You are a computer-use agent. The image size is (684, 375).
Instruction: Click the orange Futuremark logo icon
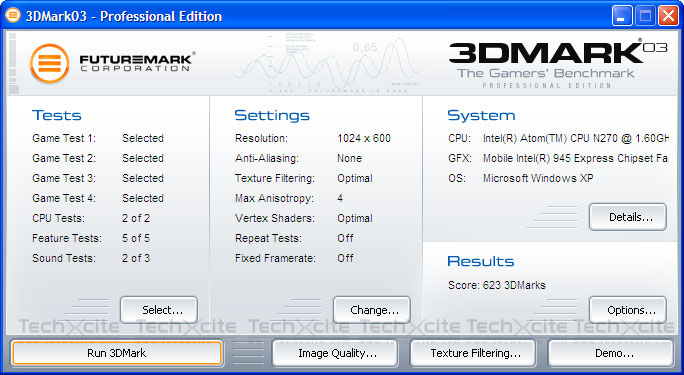click(50, 64)
